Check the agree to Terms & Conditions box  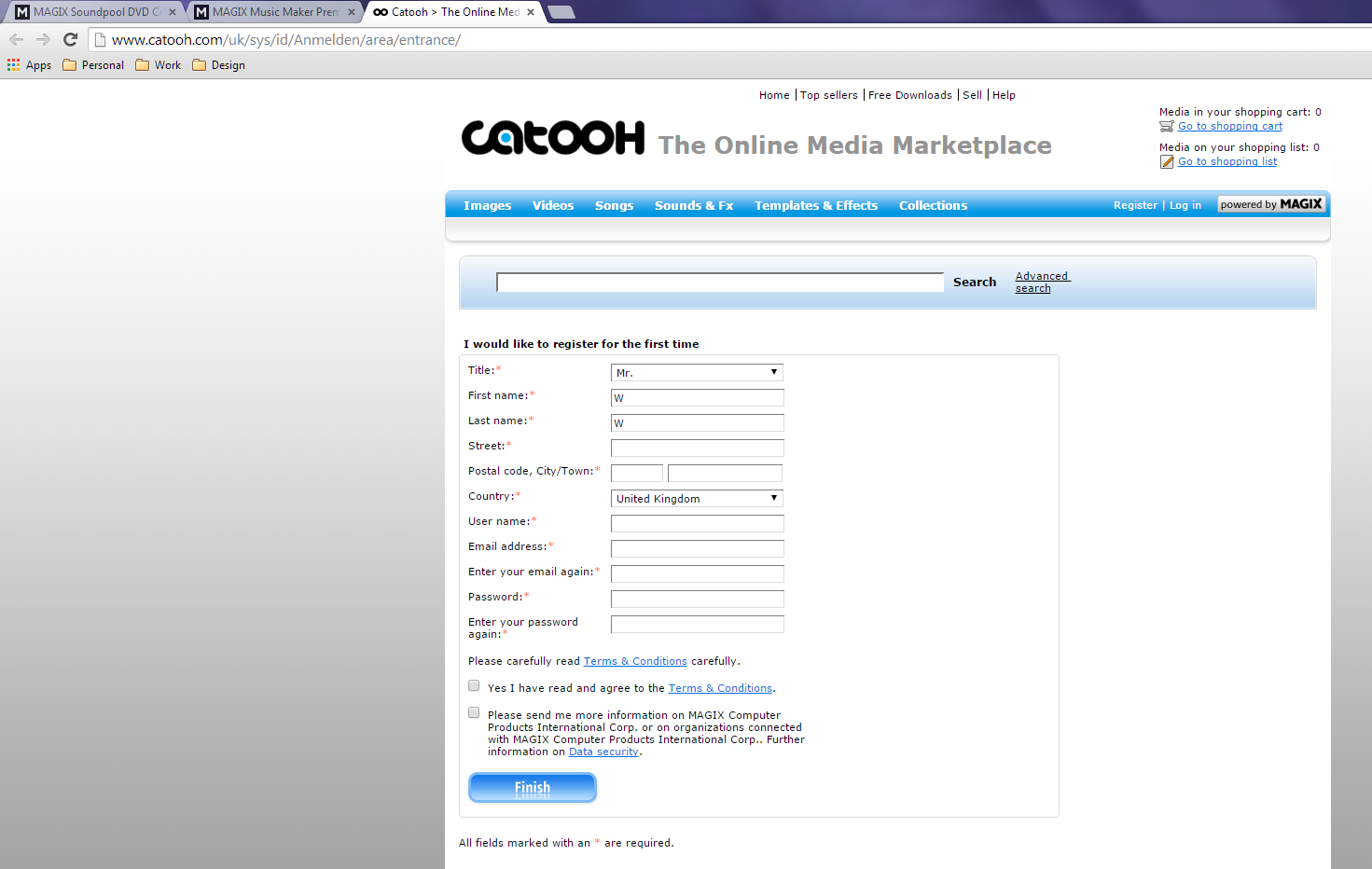pos(474,685)
